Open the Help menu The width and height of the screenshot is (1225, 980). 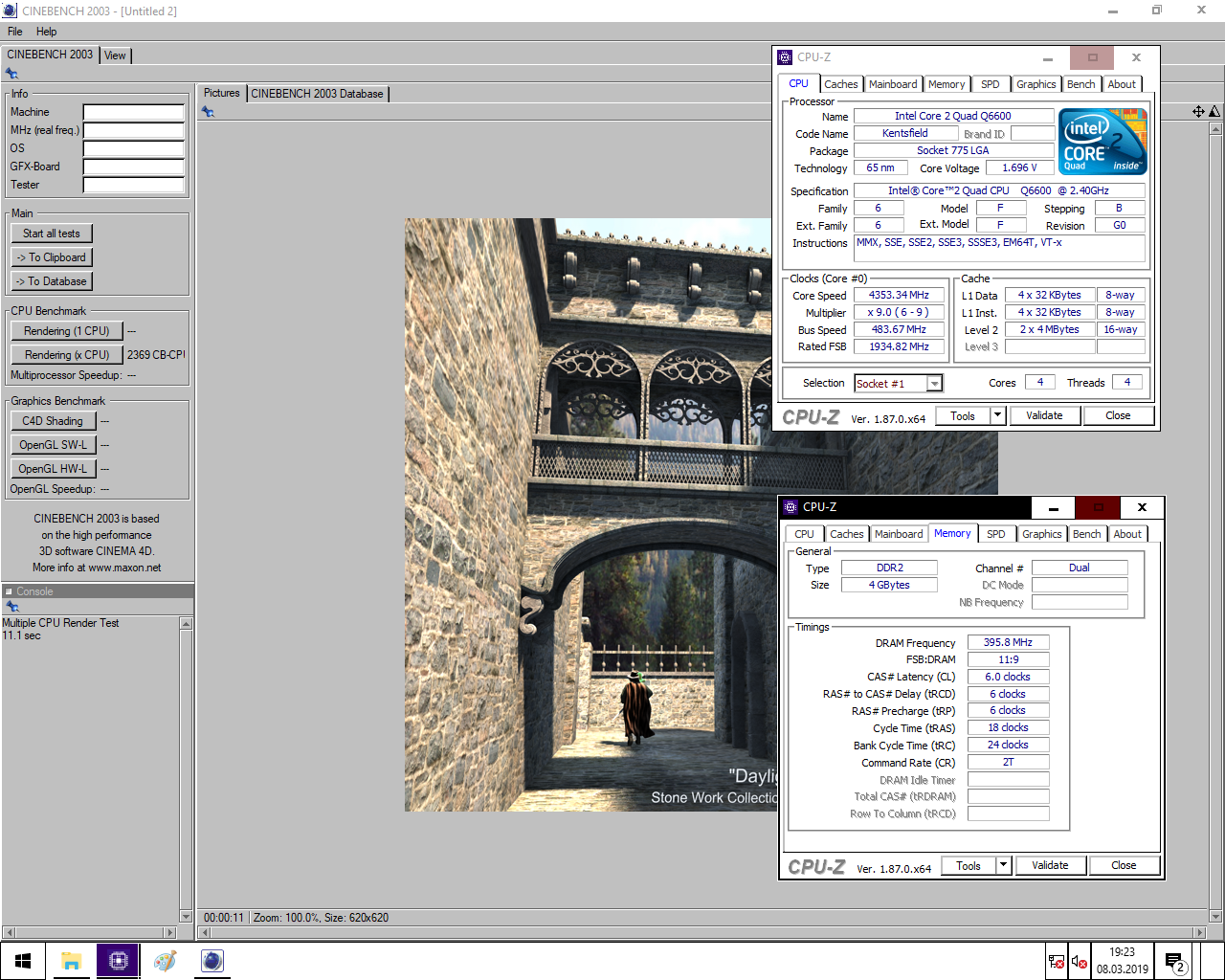click(47, 32)
